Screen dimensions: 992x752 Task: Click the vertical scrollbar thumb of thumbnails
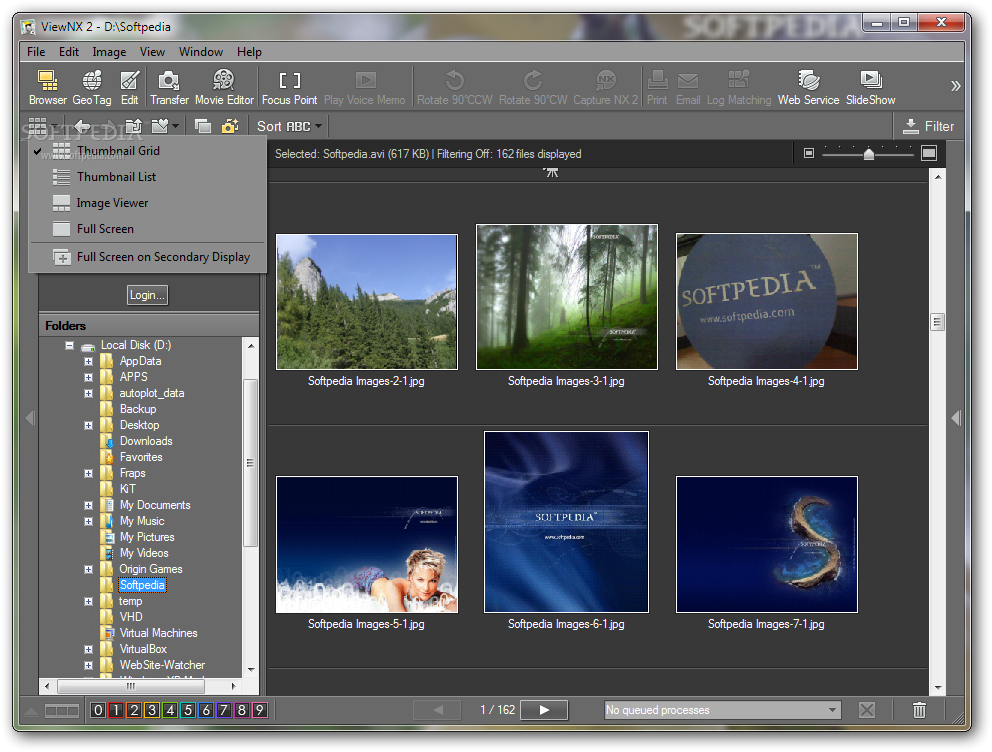pos(938,322)
